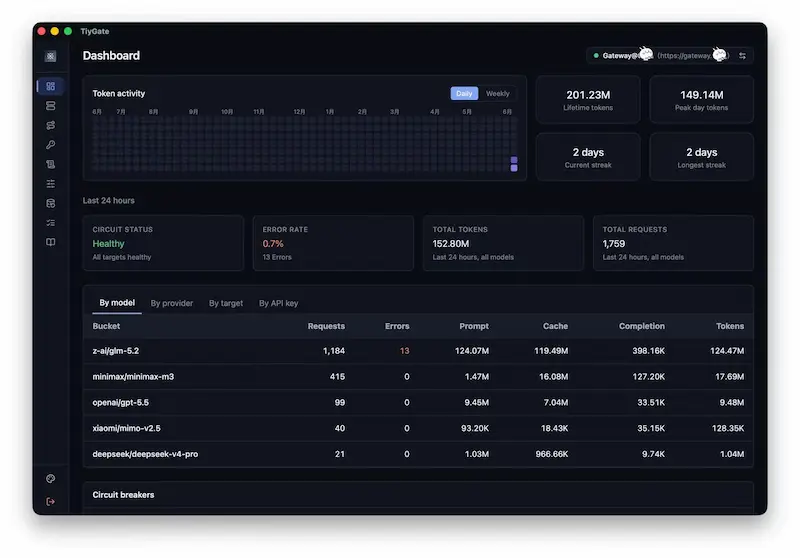Open the sliders settings icon in sidebar
The height and width of the screenshot is (558, 800).
[51, 184]
